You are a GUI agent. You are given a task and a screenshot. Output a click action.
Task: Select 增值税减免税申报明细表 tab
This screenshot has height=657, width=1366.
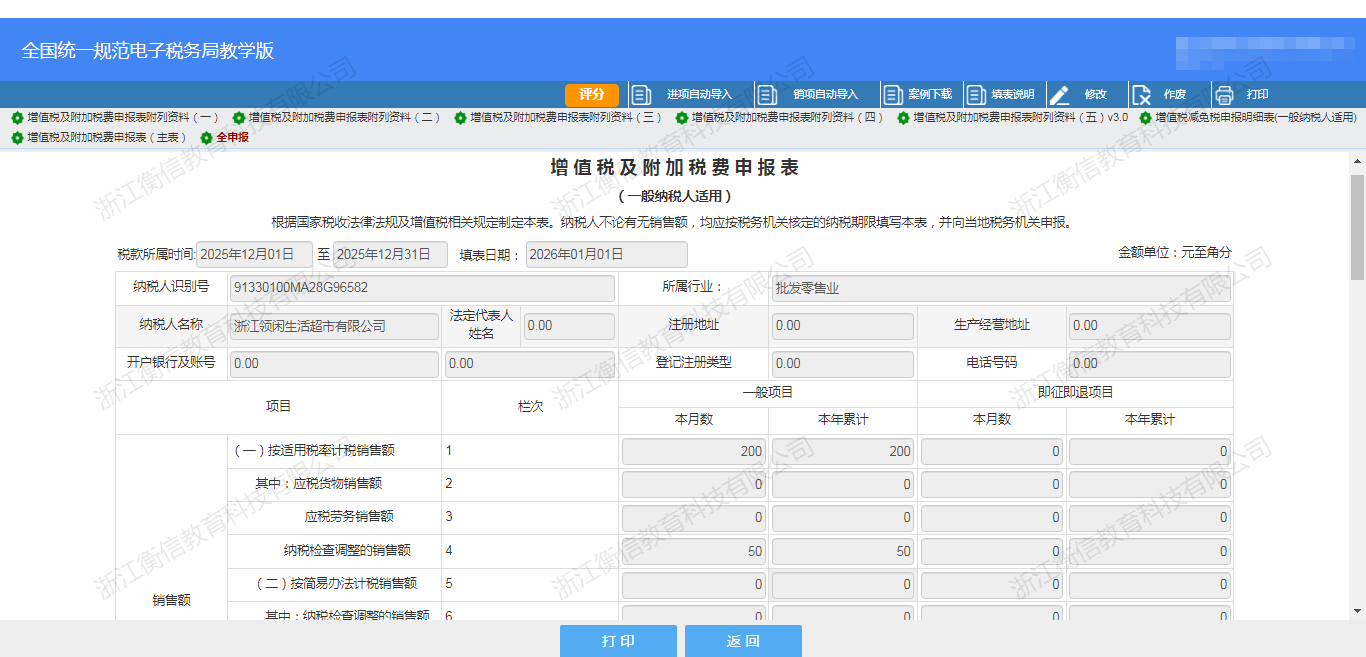[x=1255, y=118]
